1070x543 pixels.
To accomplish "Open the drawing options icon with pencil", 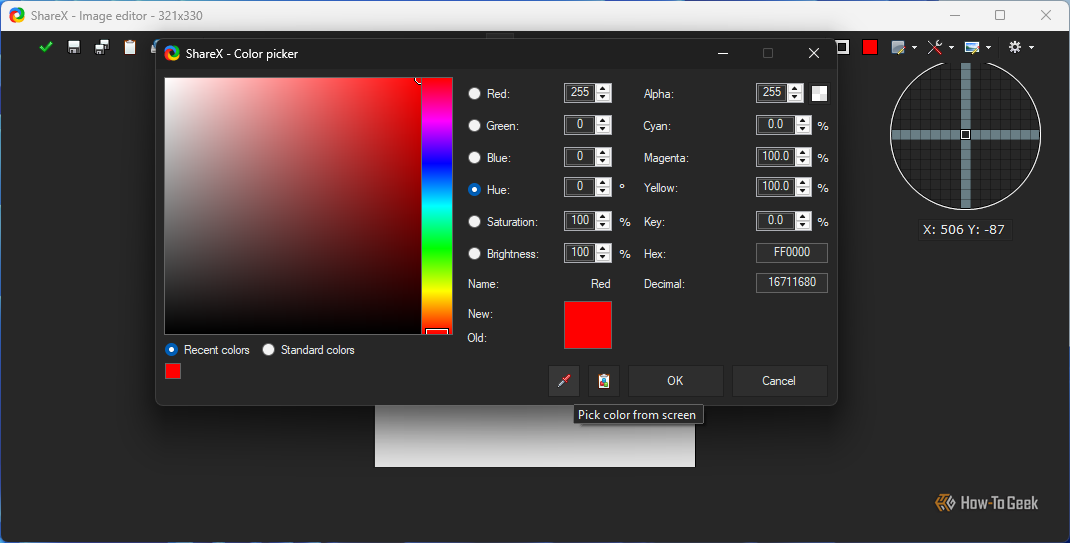I will 898,47.
